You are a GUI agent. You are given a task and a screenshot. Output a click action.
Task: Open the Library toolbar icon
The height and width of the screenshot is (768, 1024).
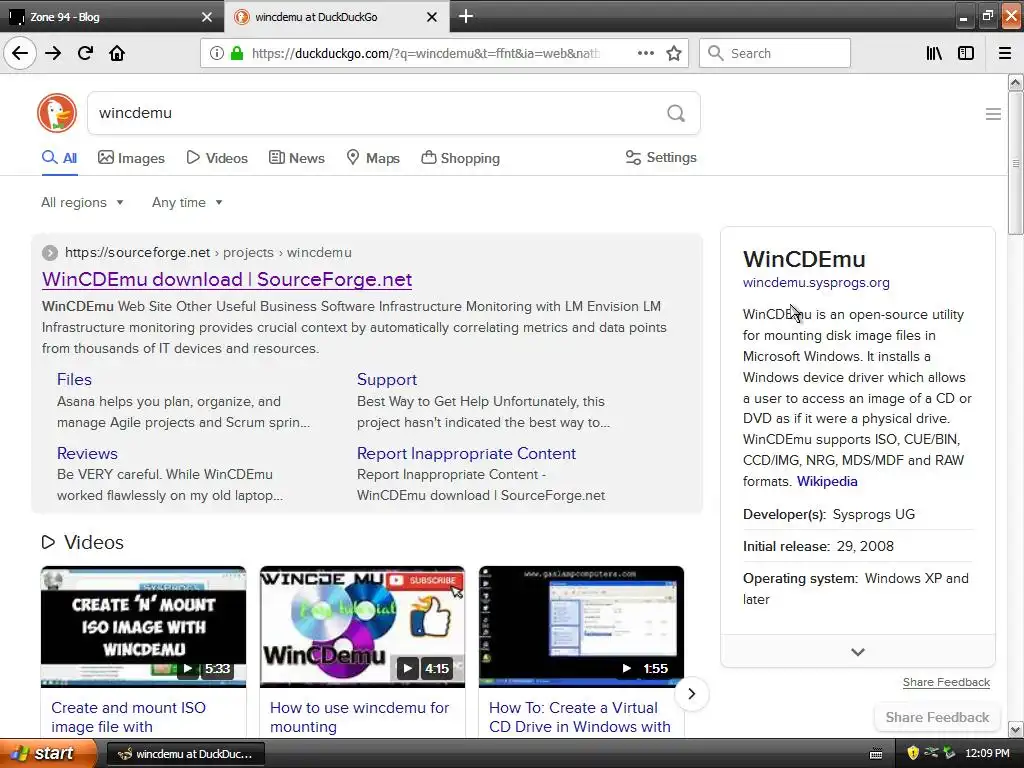pos(934,53)
